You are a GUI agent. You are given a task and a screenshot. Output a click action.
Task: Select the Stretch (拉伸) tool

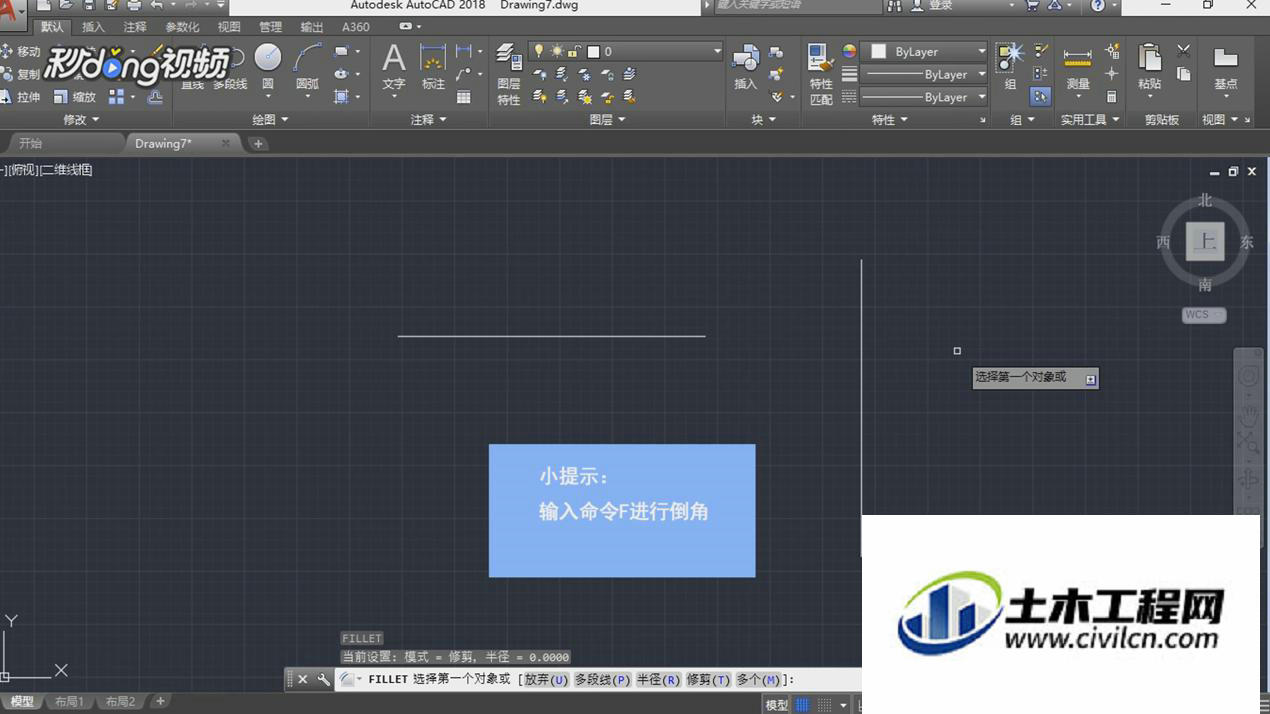[20, 97]
